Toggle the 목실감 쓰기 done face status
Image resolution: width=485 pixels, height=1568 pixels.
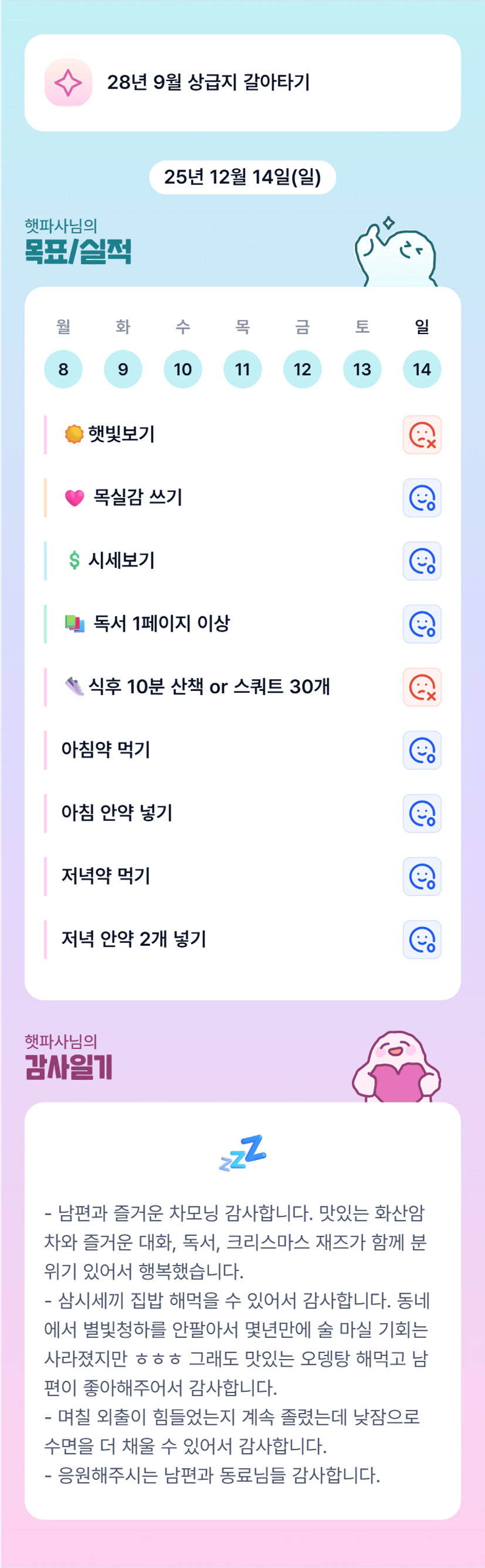422,498
